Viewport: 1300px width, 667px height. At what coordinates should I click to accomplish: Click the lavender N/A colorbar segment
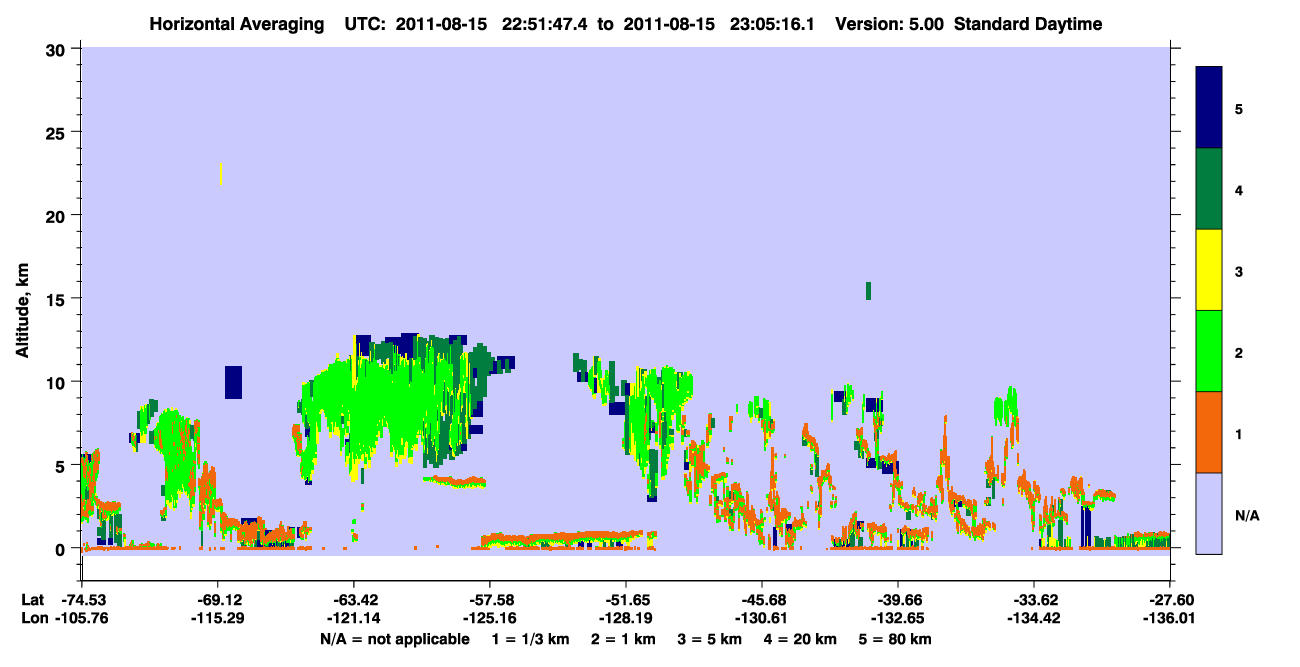click(x=1209, y=513)
